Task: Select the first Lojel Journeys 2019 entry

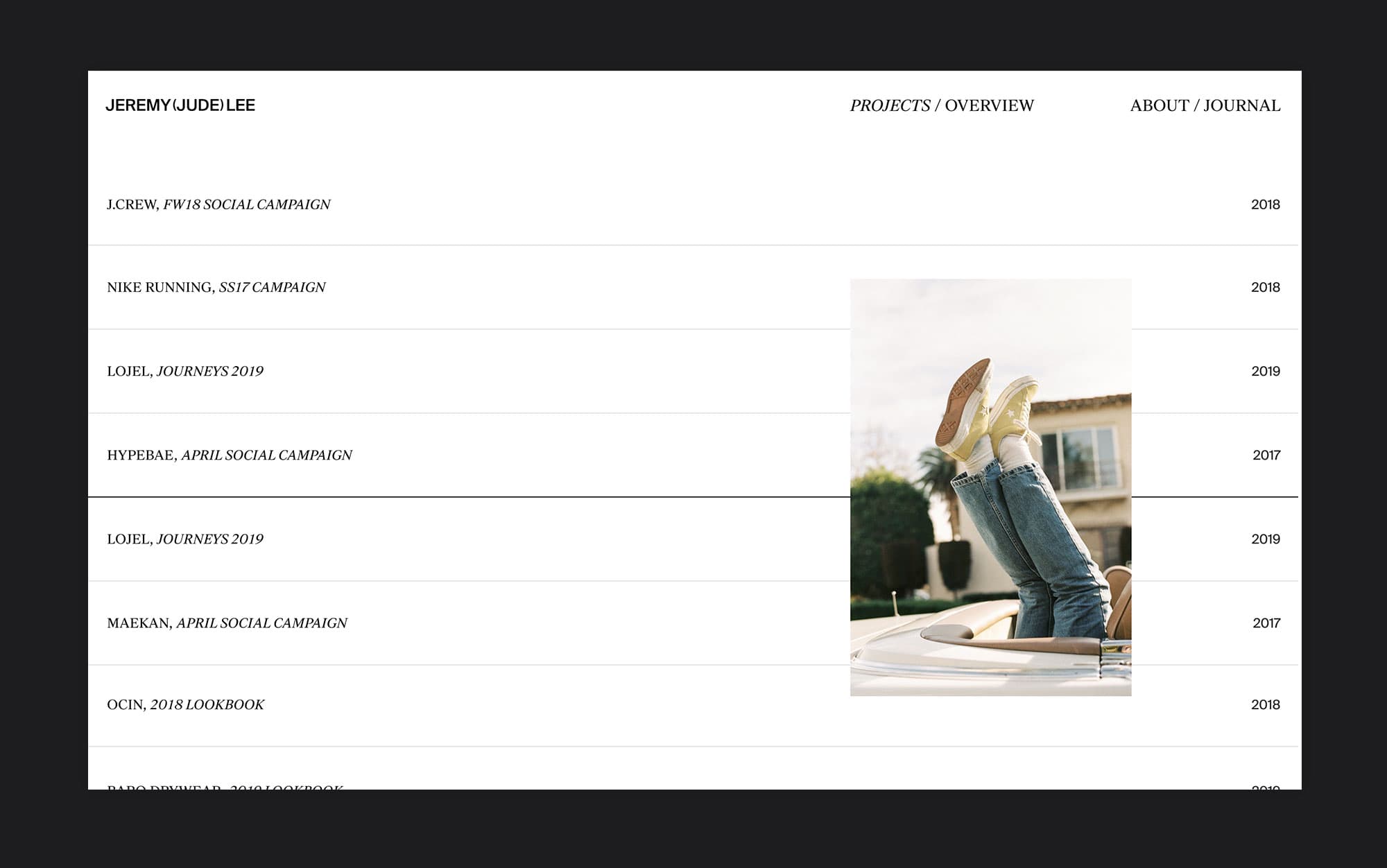Action: tap(185, 371)
